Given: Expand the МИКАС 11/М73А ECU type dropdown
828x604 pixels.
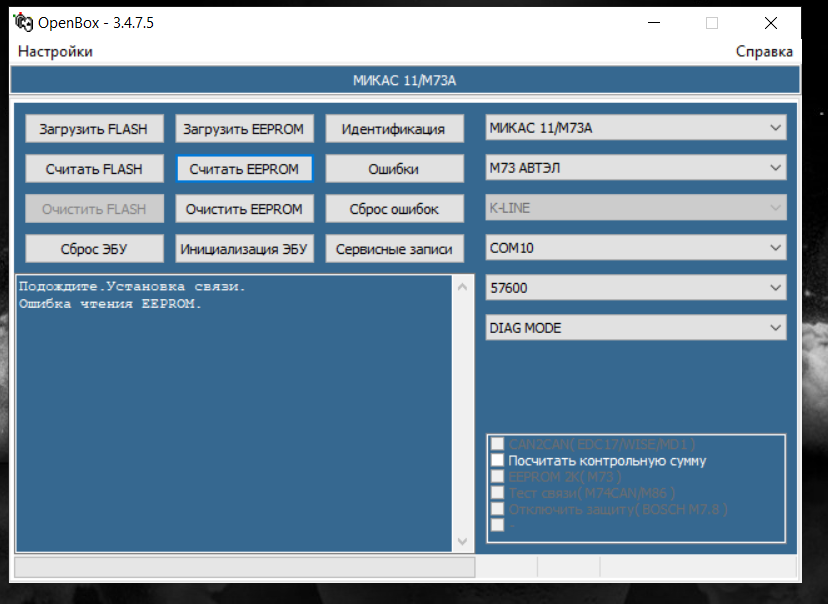Looking at the screenshot, I should (x=635, y=128).
